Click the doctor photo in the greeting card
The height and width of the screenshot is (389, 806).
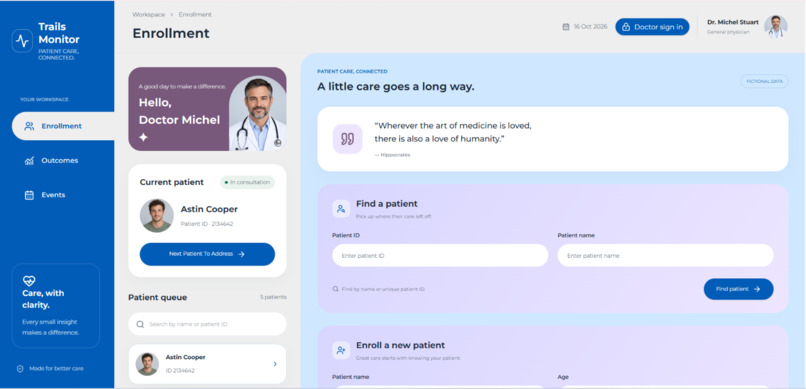pos(258,114)
